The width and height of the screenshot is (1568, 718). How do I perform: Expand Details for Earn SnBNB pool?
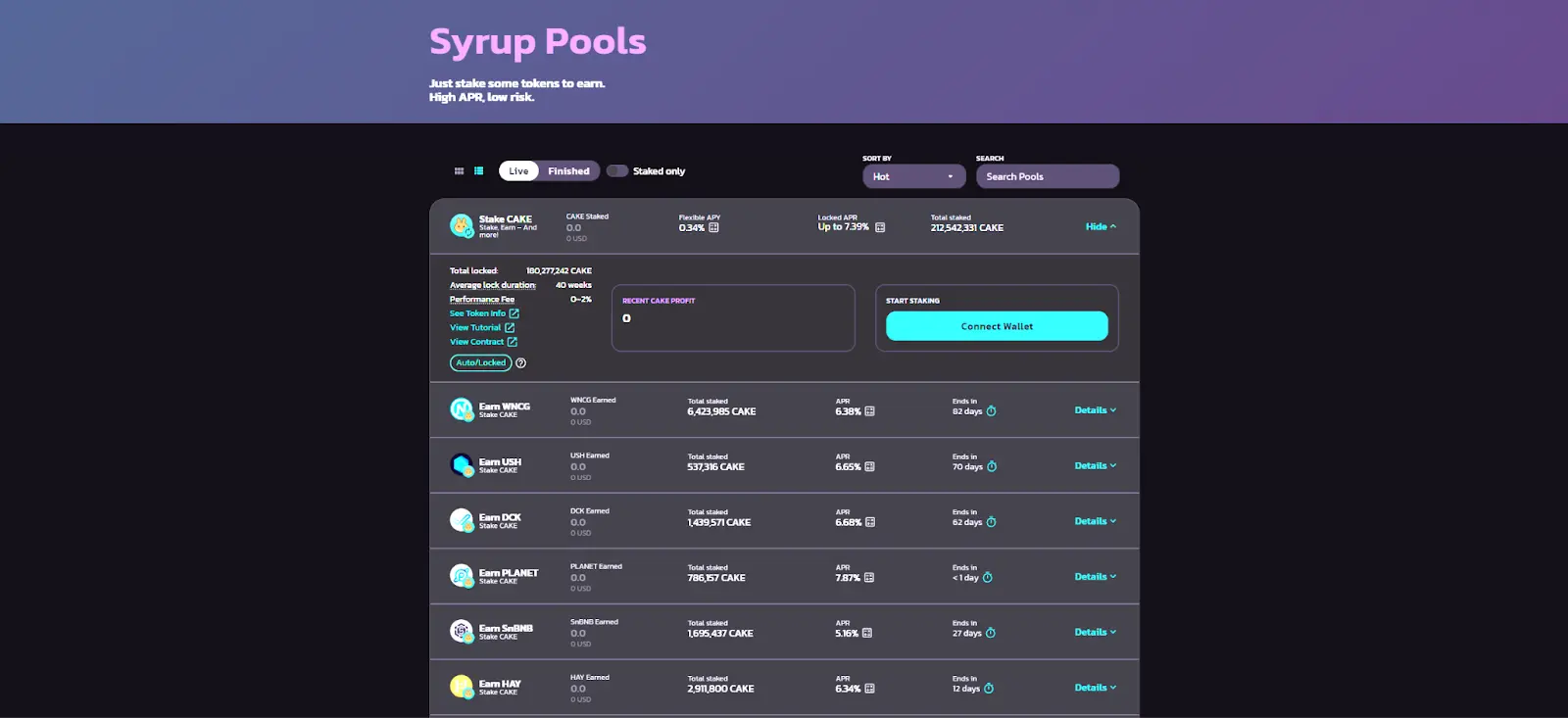1096,632
